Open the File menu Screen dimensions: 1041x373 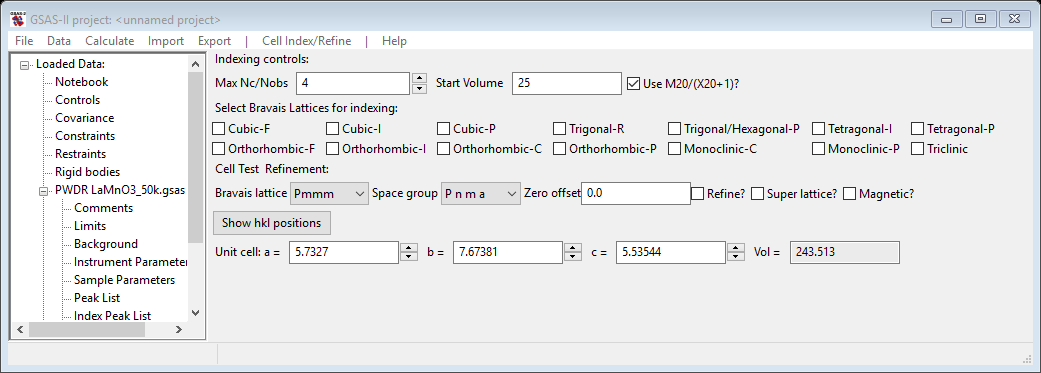[x=24, y=40]
